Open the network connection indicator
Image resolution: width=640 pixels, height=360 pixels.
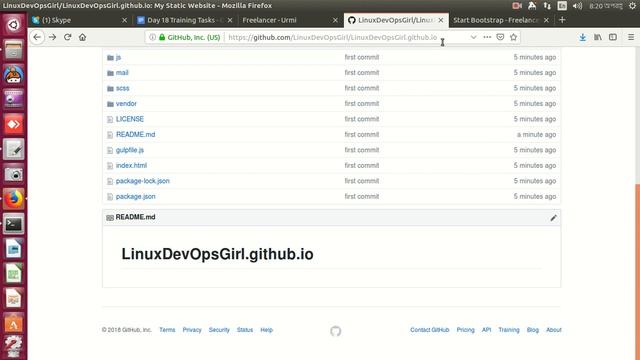[547, 6]
